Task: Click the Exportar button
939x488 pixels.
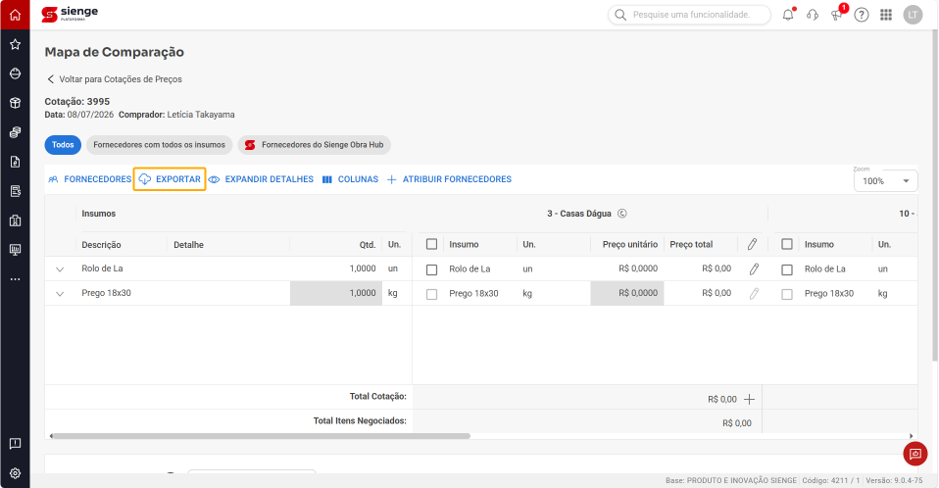Action: (169, 179)
